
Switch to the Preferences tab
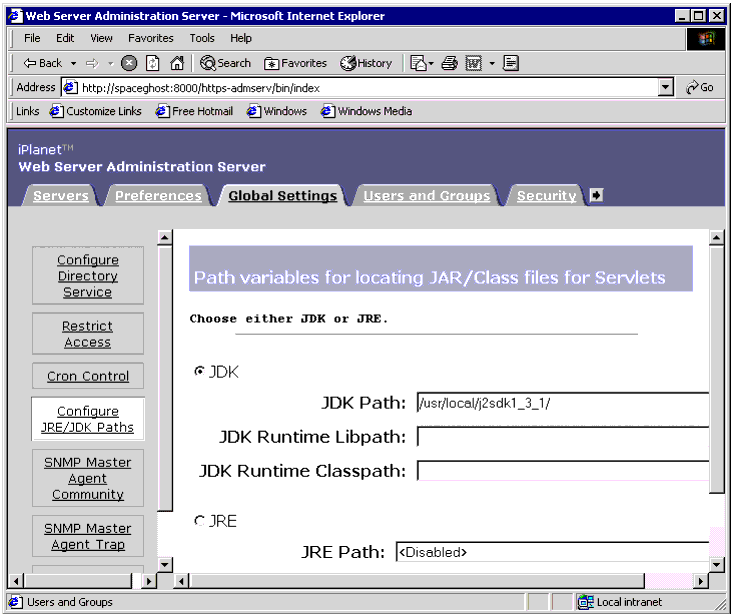158,195
